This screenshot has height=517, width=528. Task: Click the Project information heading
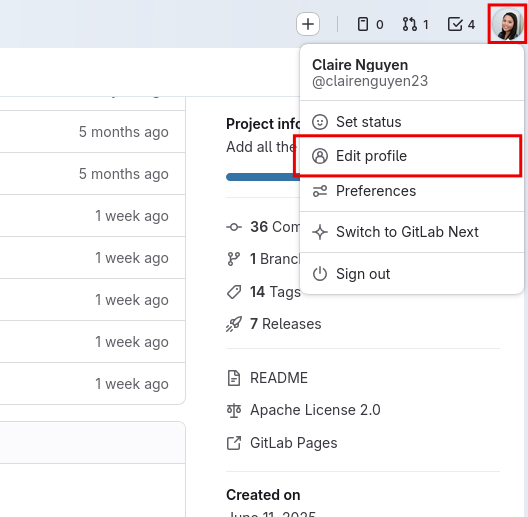coord(263,124)
